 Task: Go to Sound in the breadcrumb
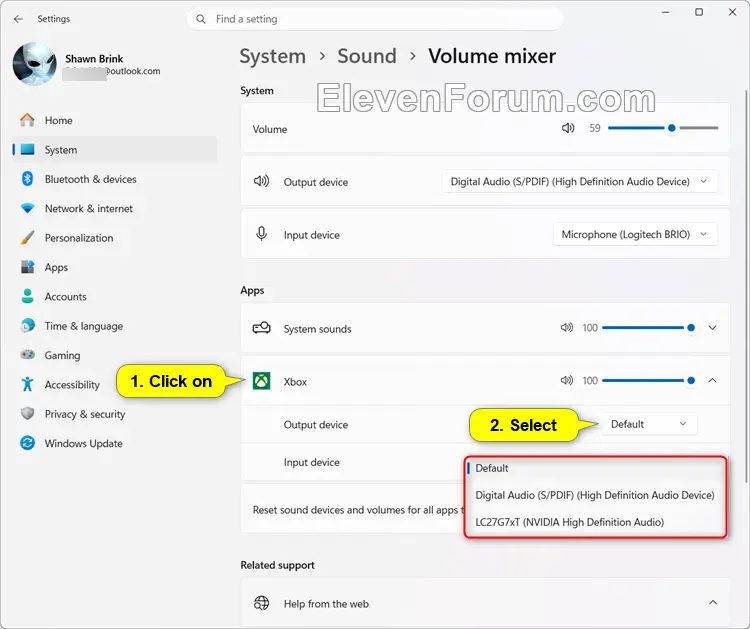[367, 56]
